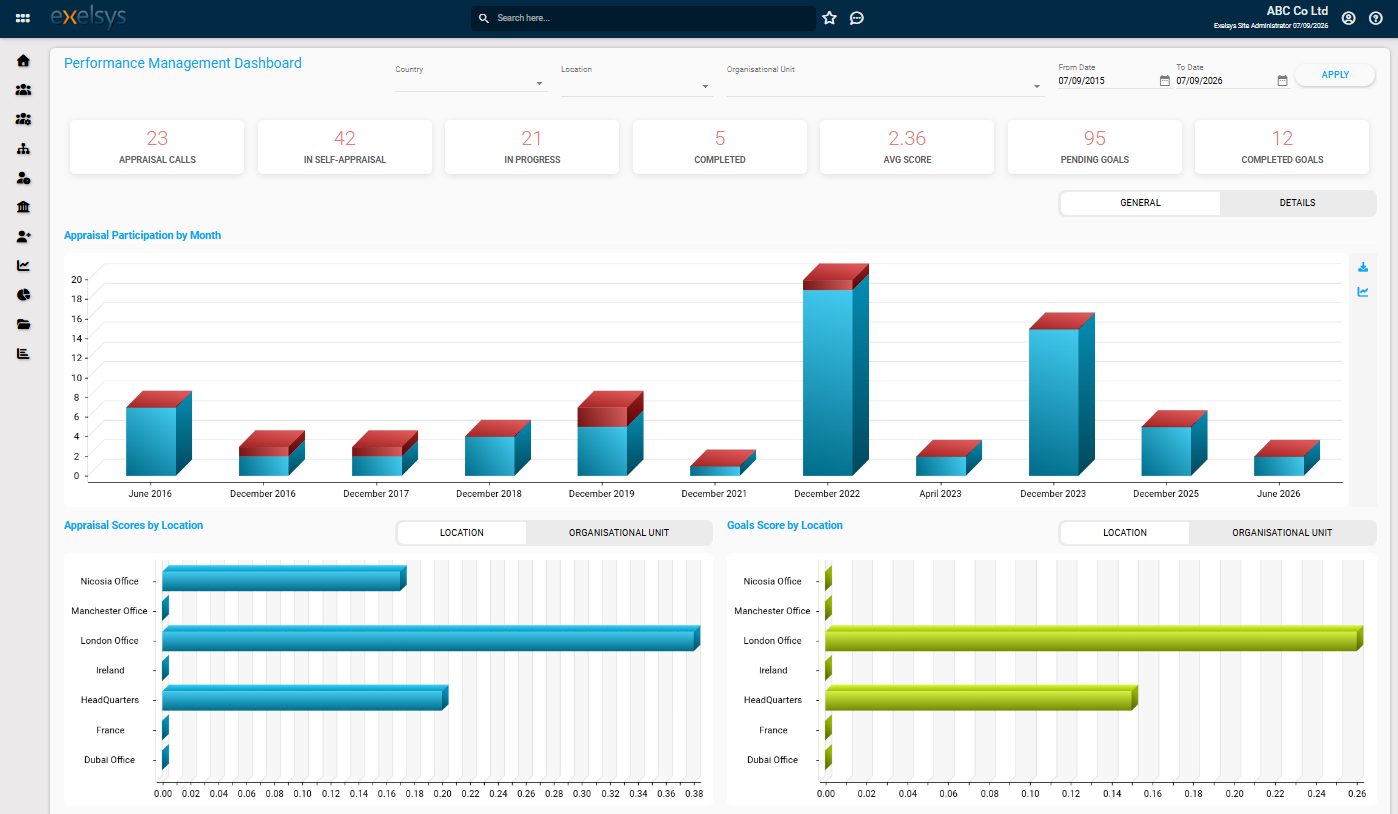This screenshot has height=814, width=1398.
Task: Click Dubai Office label in Goals Score
Action: point(773,760)
